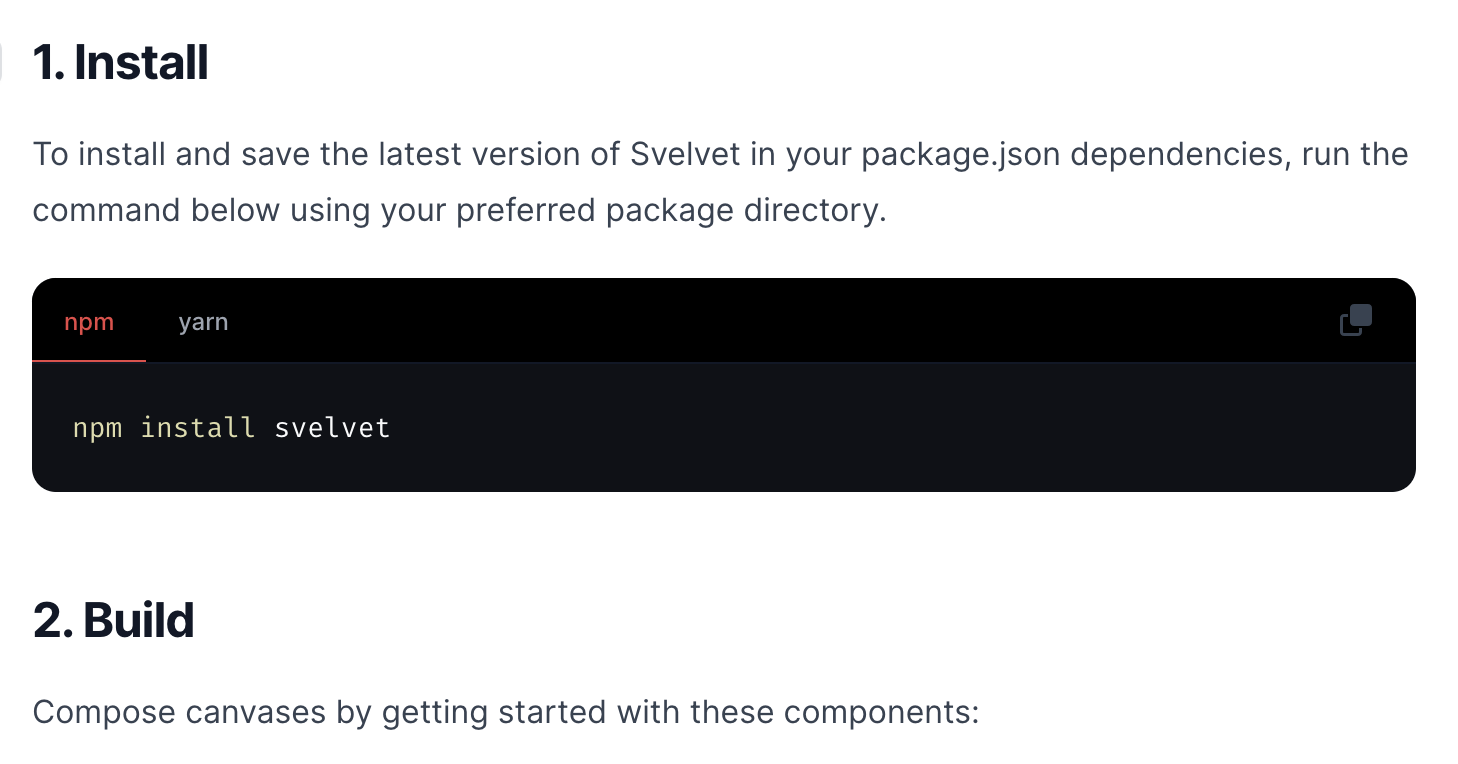Select the 'npm install svelvet' command text
Screen dimensions: 1458x764
click(x=230, y=427)
